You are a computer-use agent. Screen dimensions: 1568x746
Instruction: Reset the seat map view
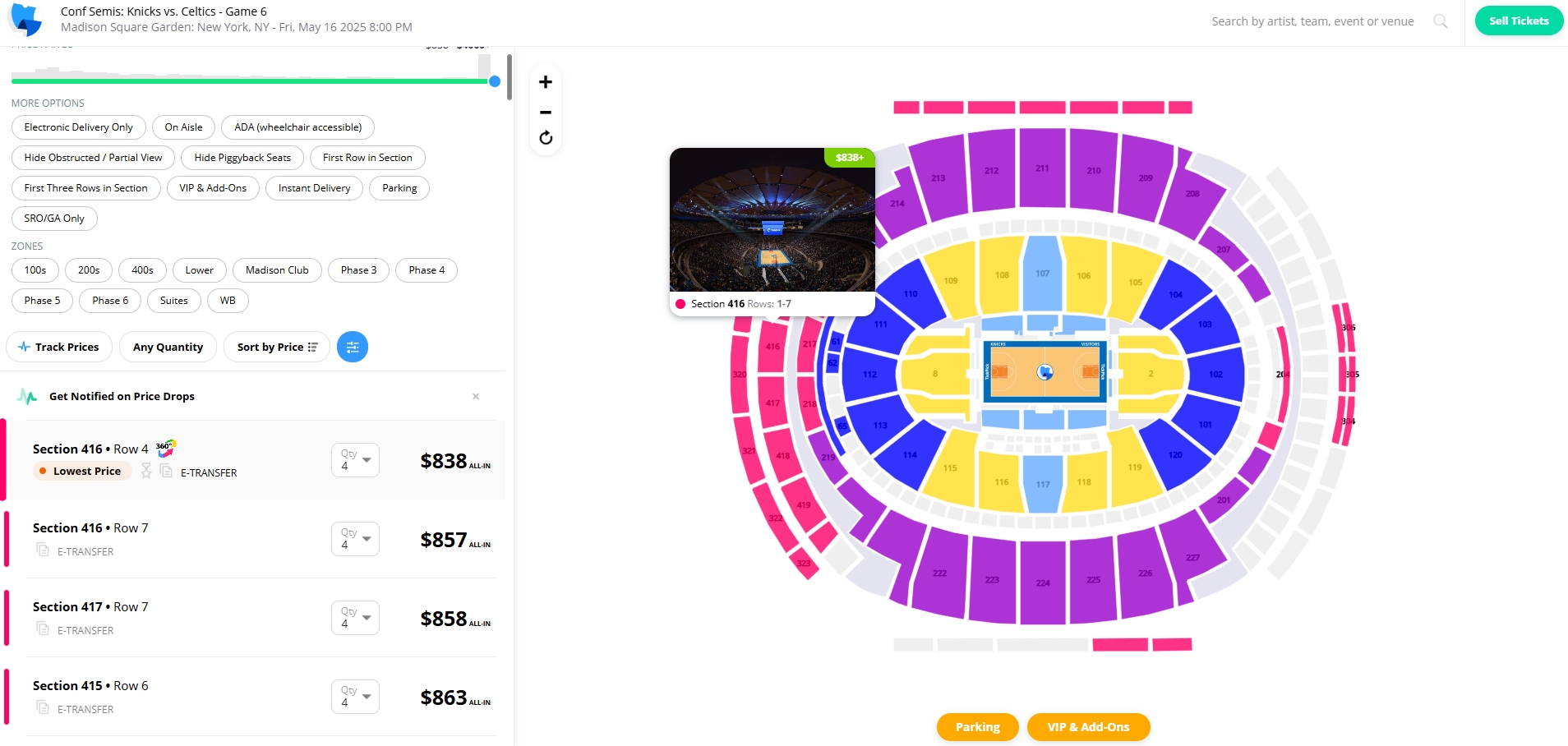[x=546, y=137]
